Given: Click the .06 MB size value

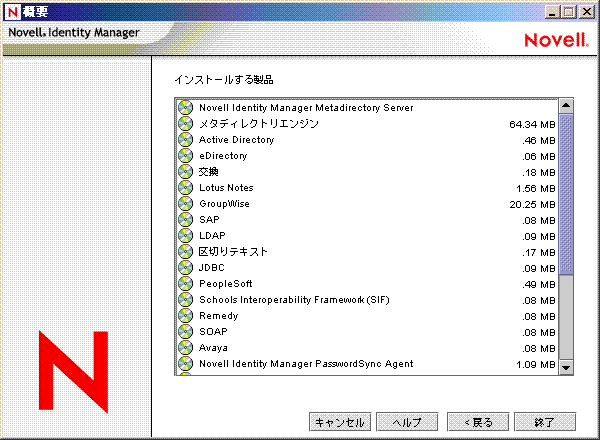Looking at the screenshot, I should [539, 156].
